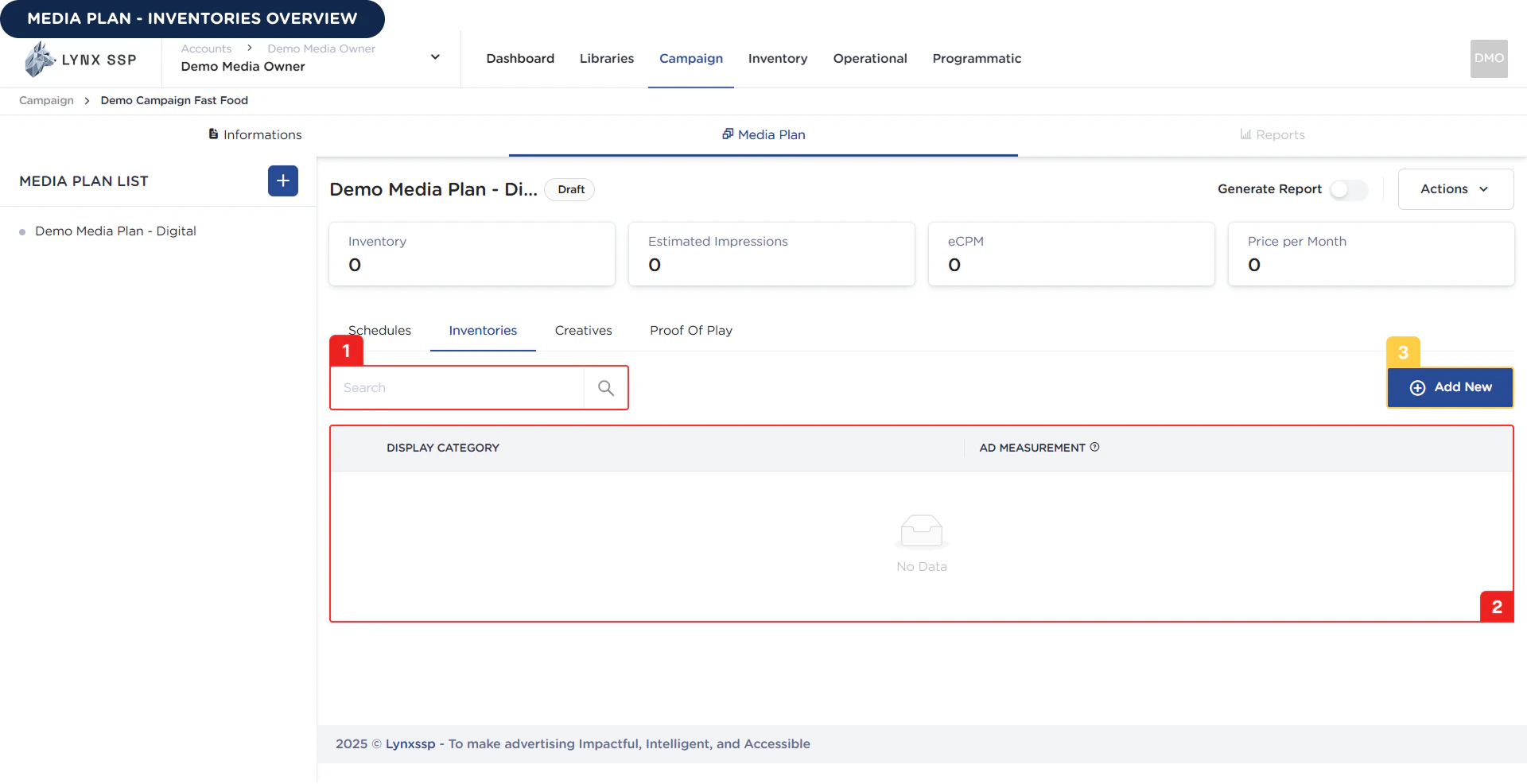The height and width of the screenshot is (784, 1527).
Task: Click the Ad Measurement info icon
Action: pyautogui.click(x=1095, y=447)
